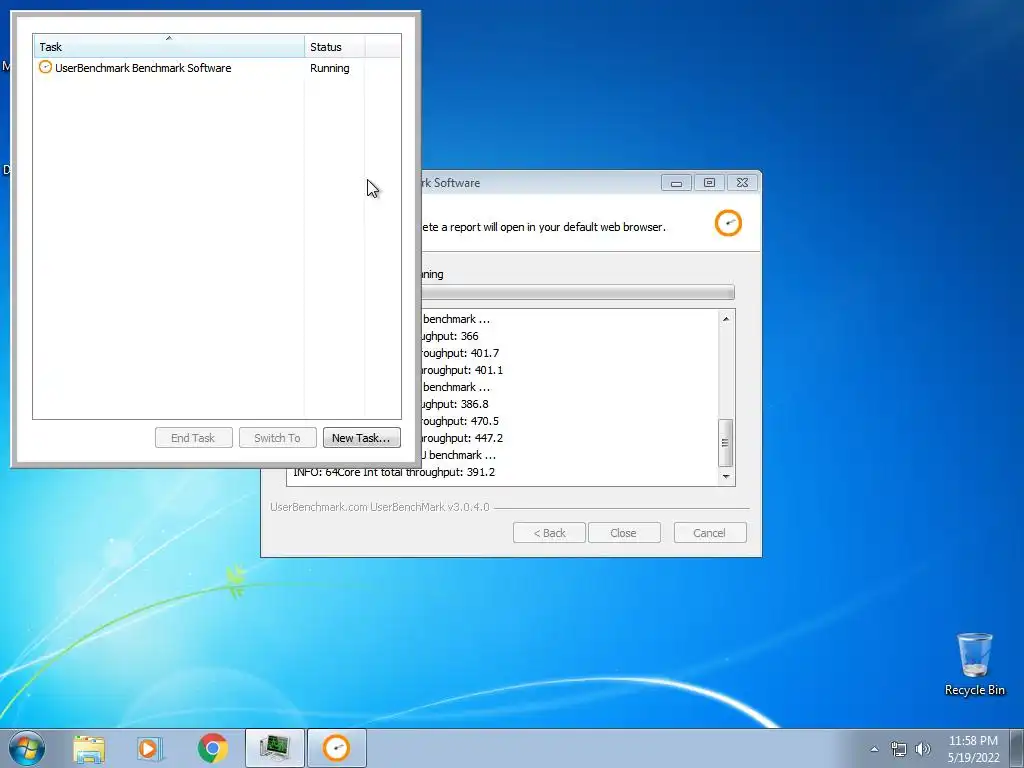The width and height of the screenshot is (1024, 768).
Task: Switch to Task Manager in the taskbar
Action: point(275,748)
